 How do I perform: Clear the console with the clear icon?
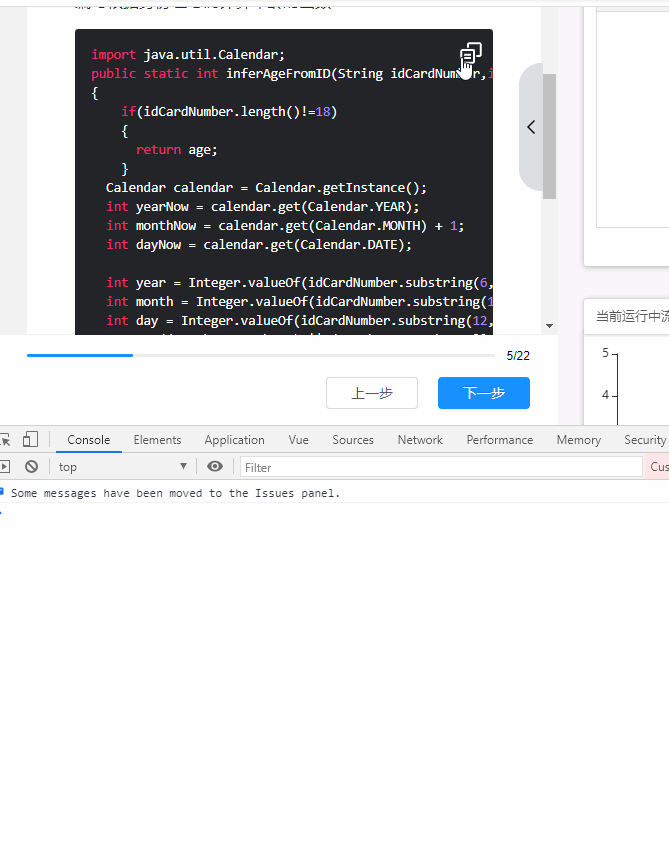pyautogui.click(x=31, y=467)
